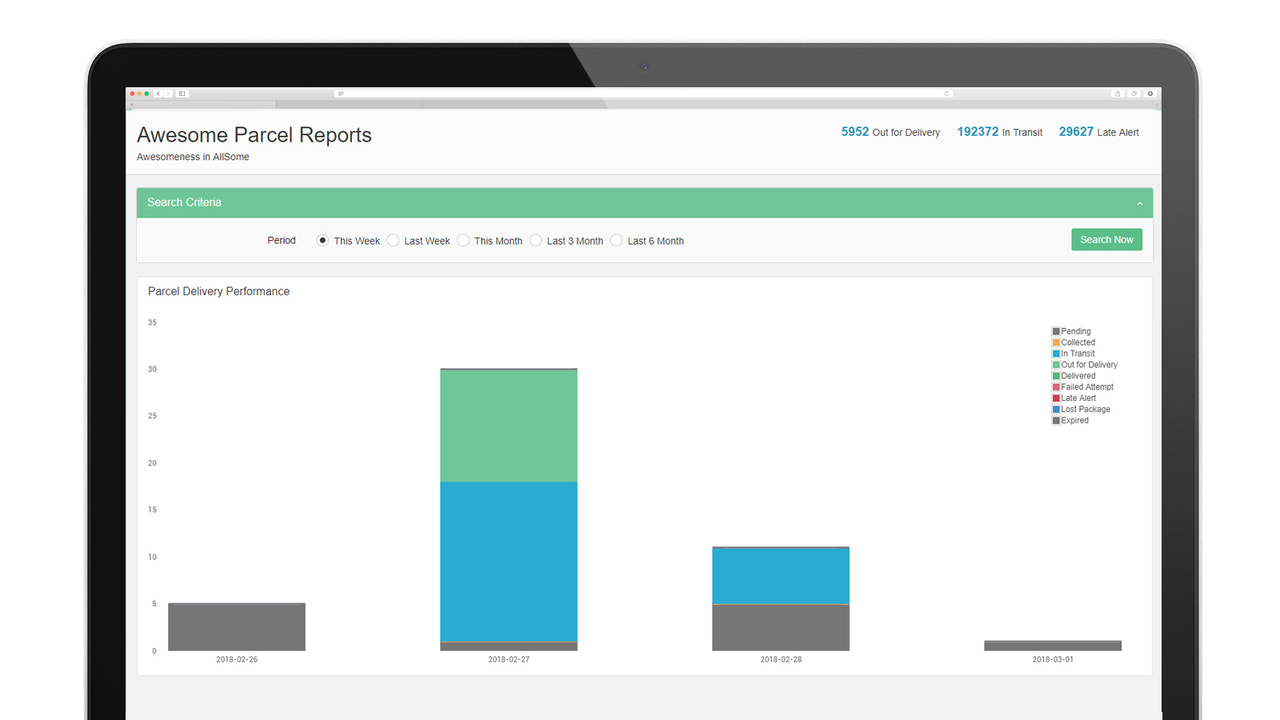1280x720 pixels.
Task: Click the browser page refresh control
Action: (947, 93)
